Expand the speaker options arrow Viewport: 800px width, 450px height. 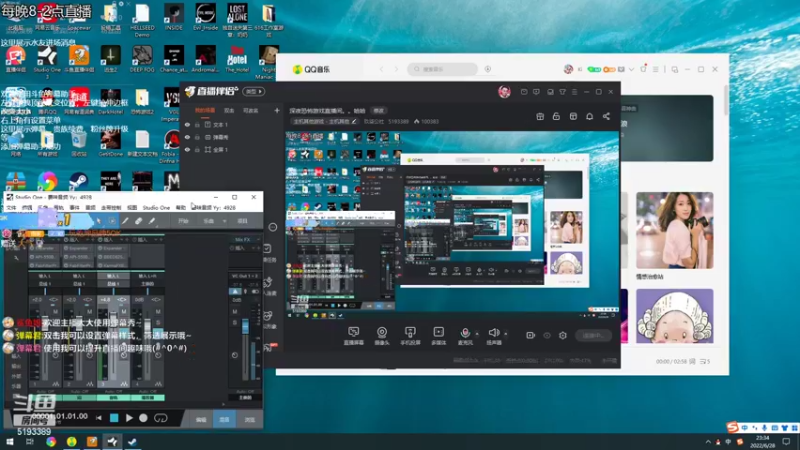click(x=506, y=334)
